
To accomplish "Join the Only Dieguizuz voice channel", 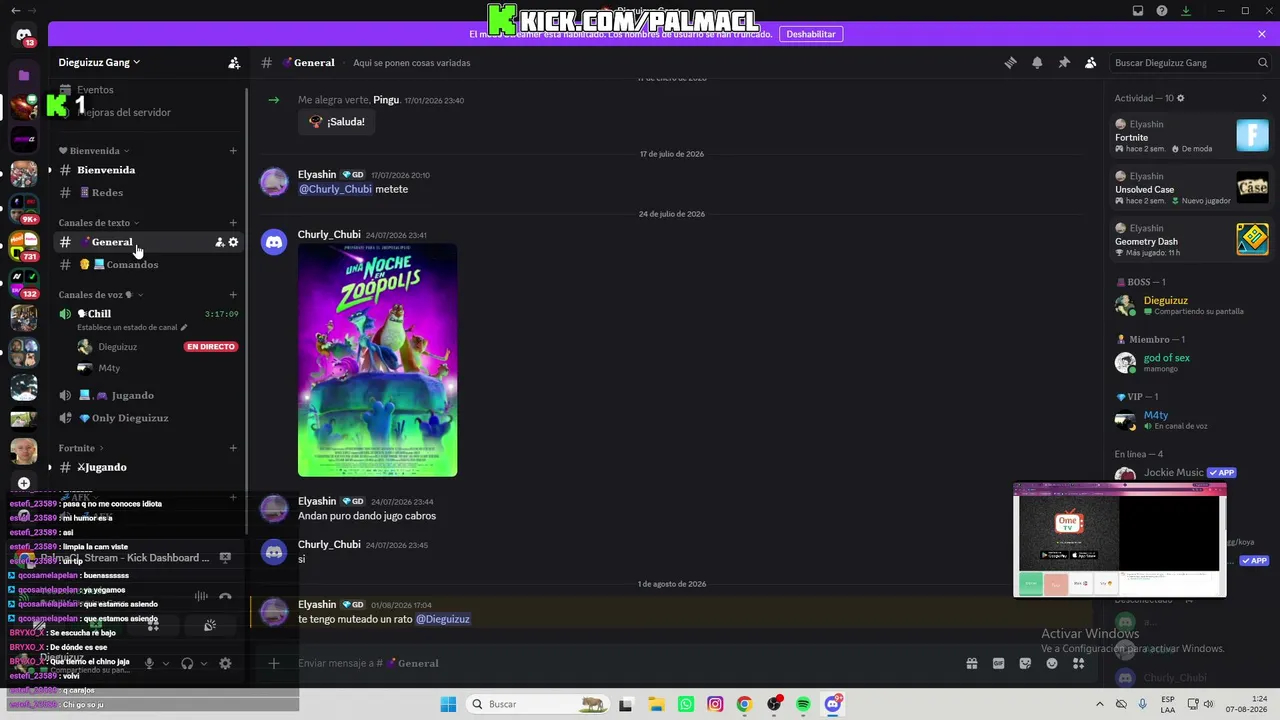I will click(x=148, y=418).
